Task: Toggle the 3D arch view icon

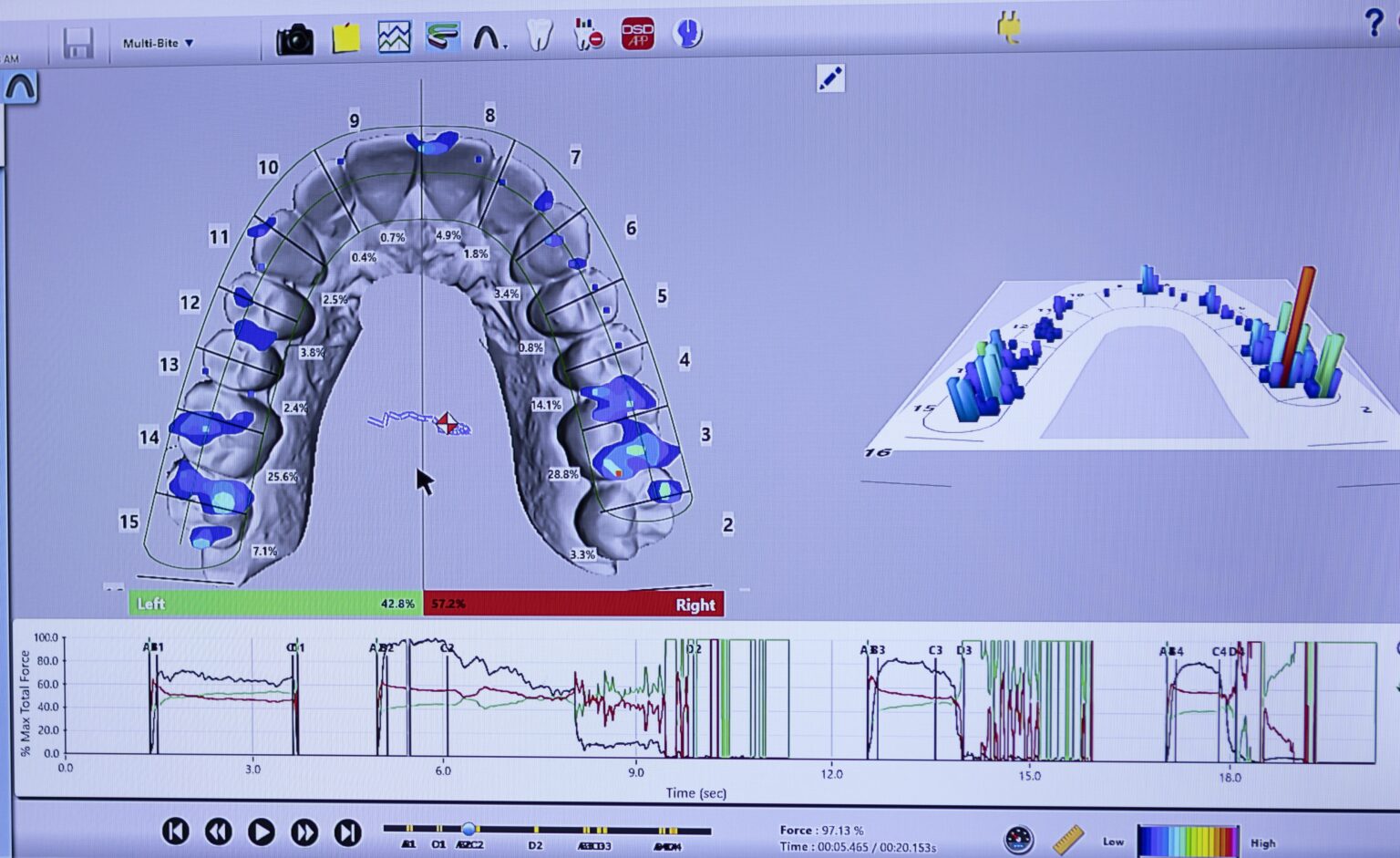Action: (x=442, y=37)
